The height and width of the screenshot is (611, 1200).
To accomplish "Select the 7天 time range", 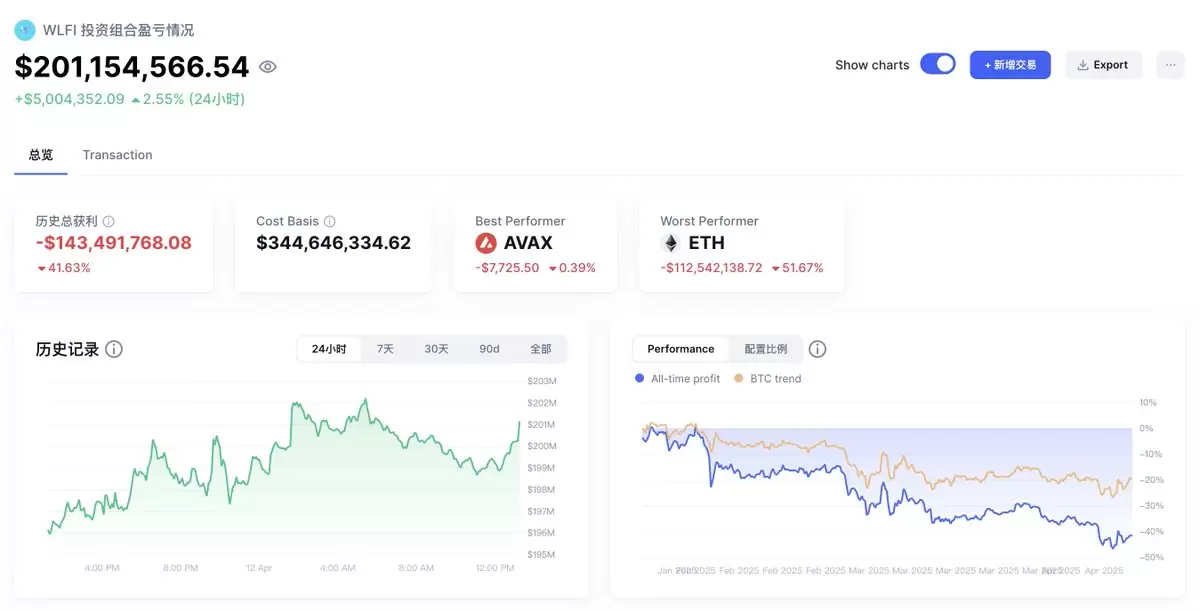I will point(385,349).
